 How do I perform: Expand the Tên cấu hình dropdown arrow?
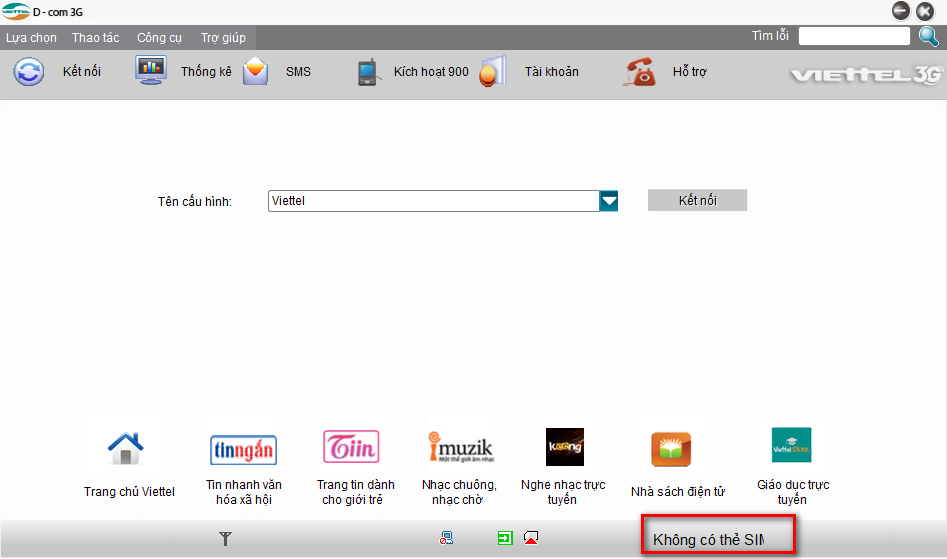pos(609,201)
